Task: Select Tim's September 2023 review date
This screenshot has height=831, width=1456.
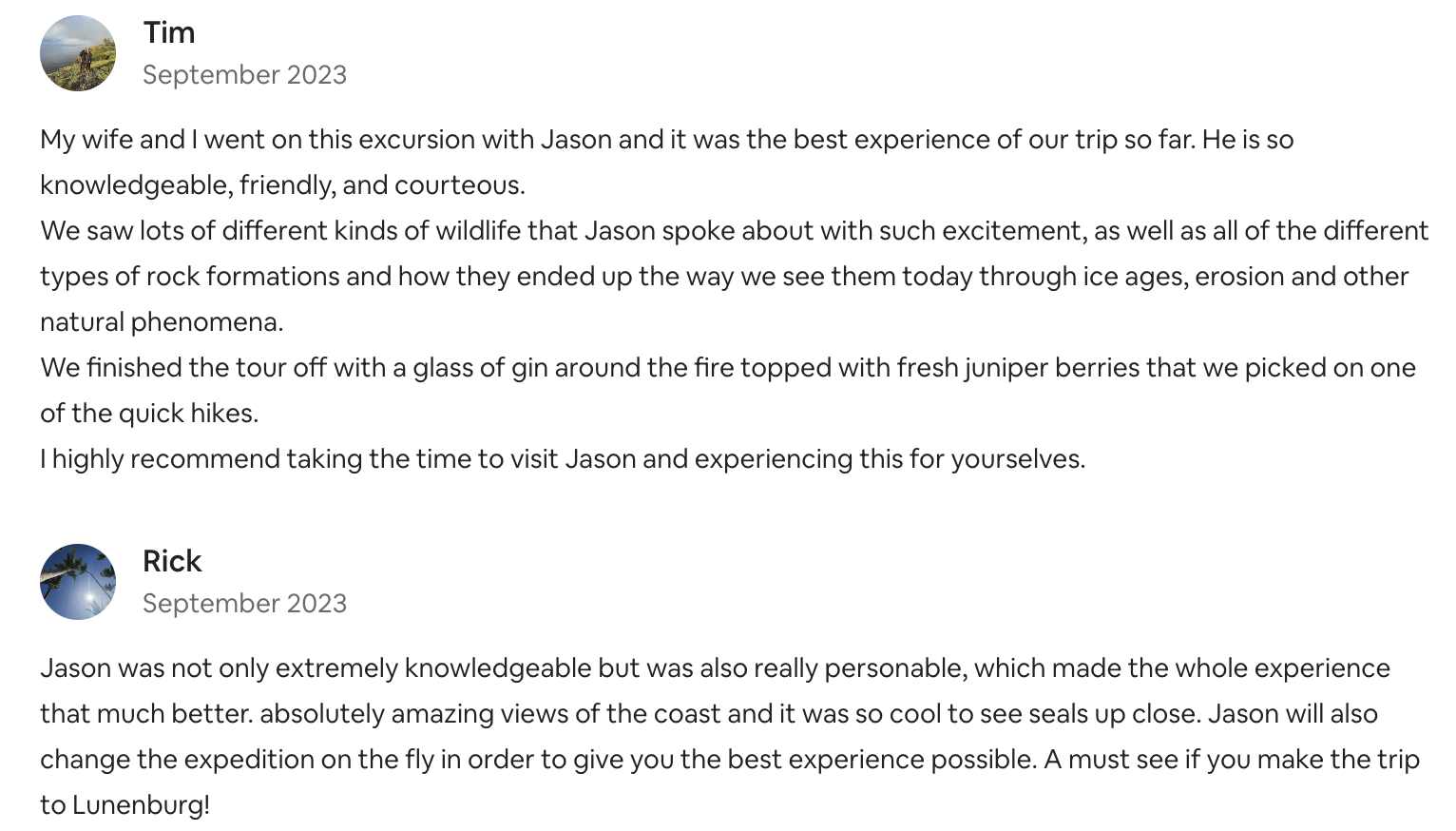Action: [244, 74]
